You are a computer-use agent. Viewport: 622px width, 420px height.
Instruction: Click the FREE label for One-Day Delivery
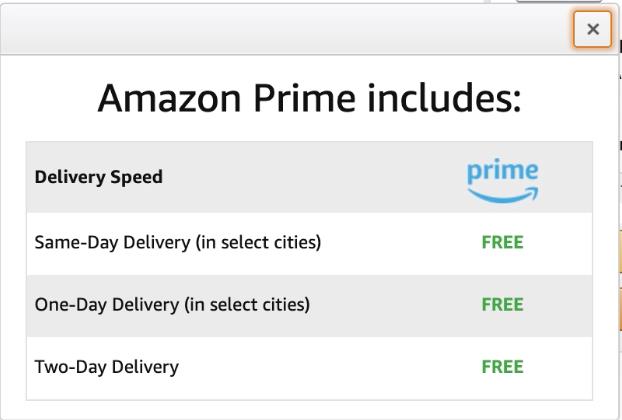502,304
